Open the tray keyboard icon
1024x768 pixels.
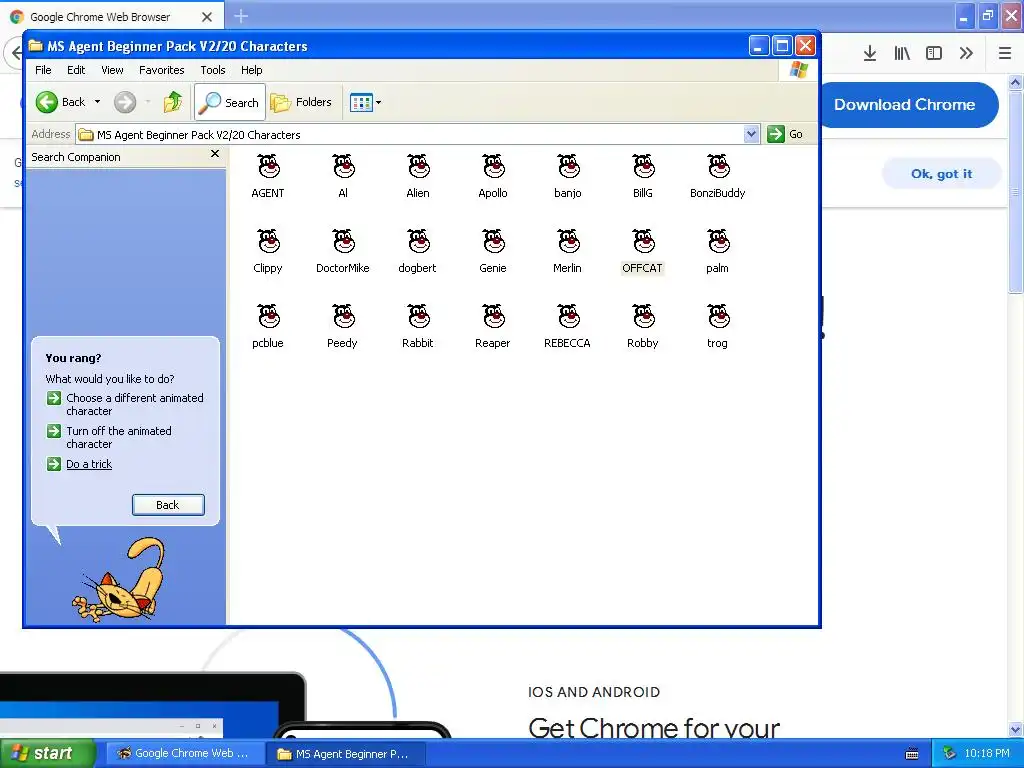[x=912, y=754]
